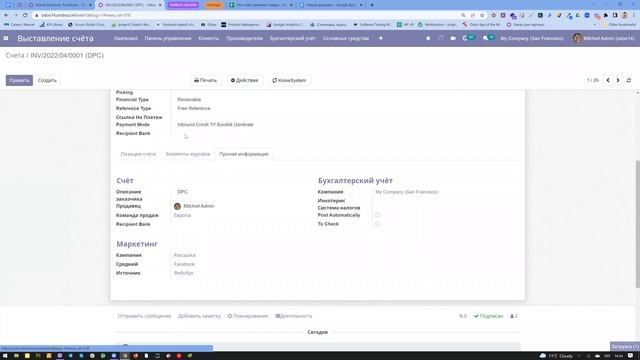Switch to the Google Docs browser tab
This screenshot has width=640, height=360.
(332, 5)
